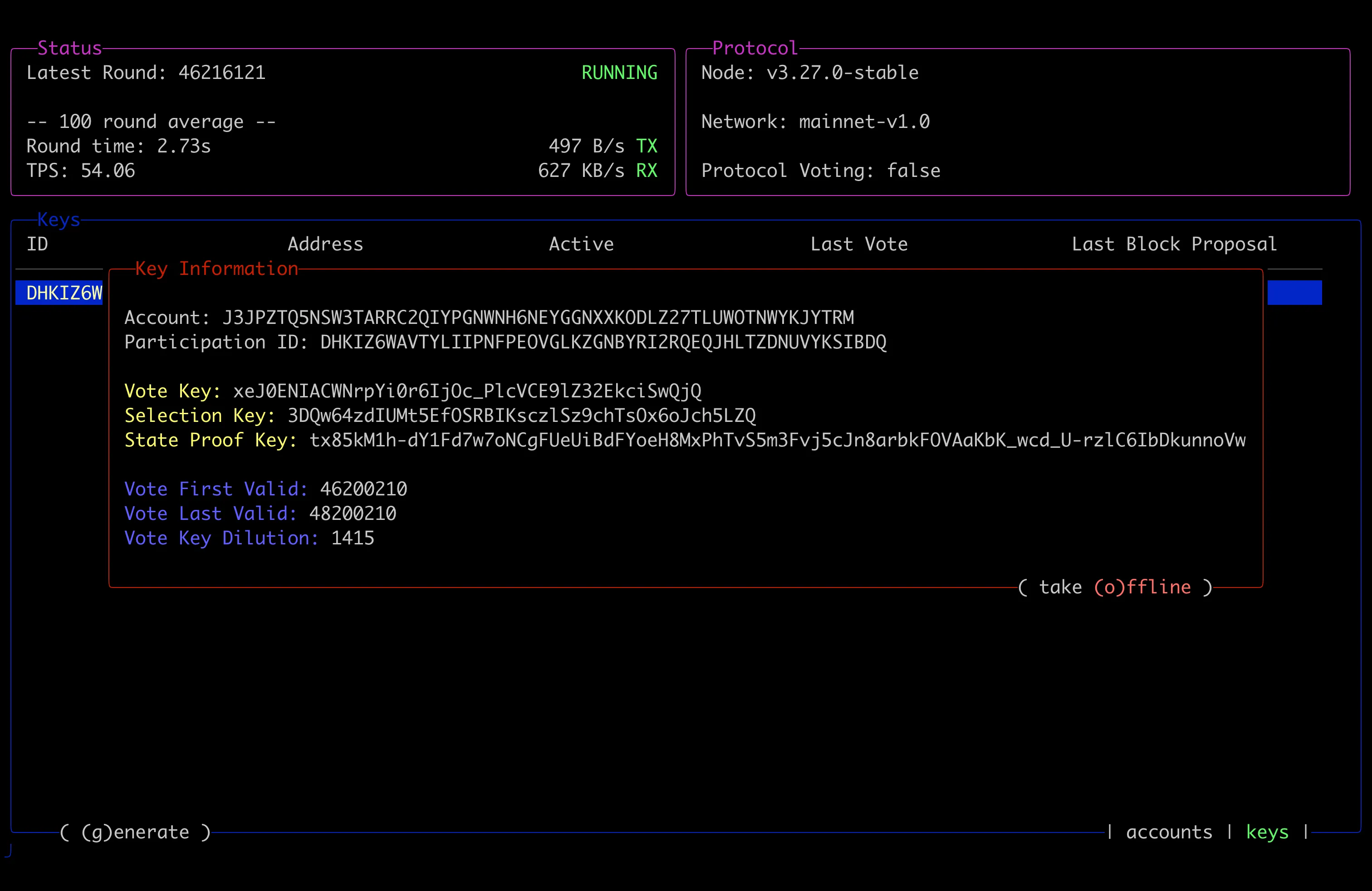This screenshot has height=891, width=1372.
Task: Click the take (o)ffline button
Action: click(x=1112, y=587)
